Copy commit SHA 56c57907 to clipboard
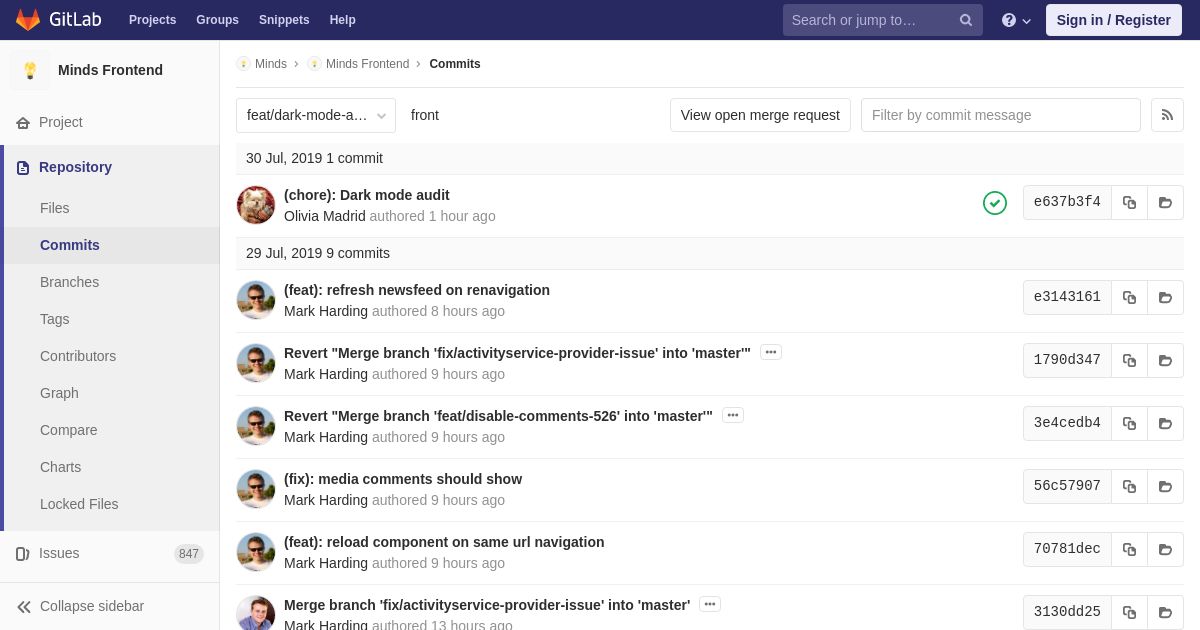1200x630 pixels. pyautogui.click(x=1129, y=487)
